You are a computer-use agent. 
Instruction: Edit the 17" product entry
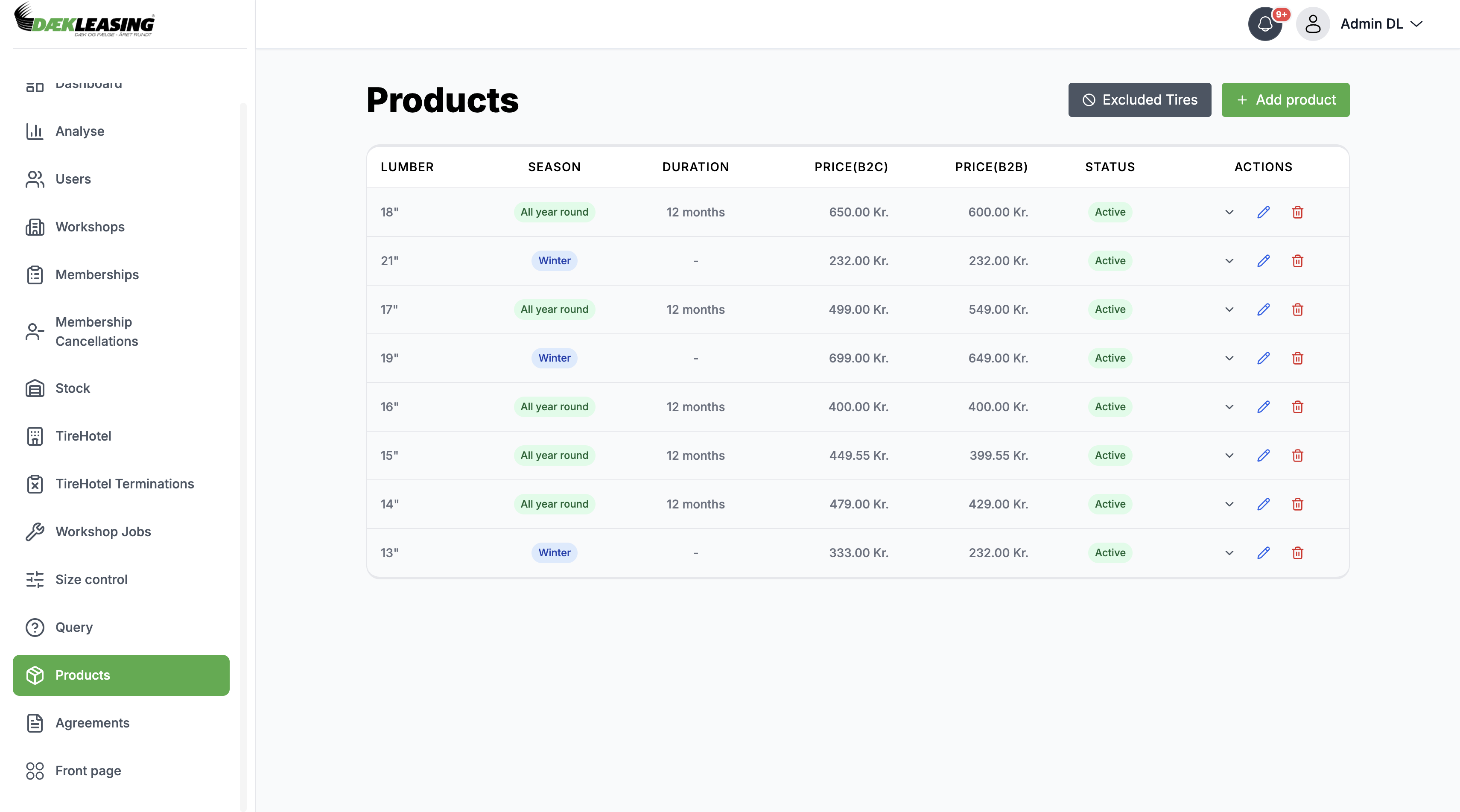(1263, 310)
